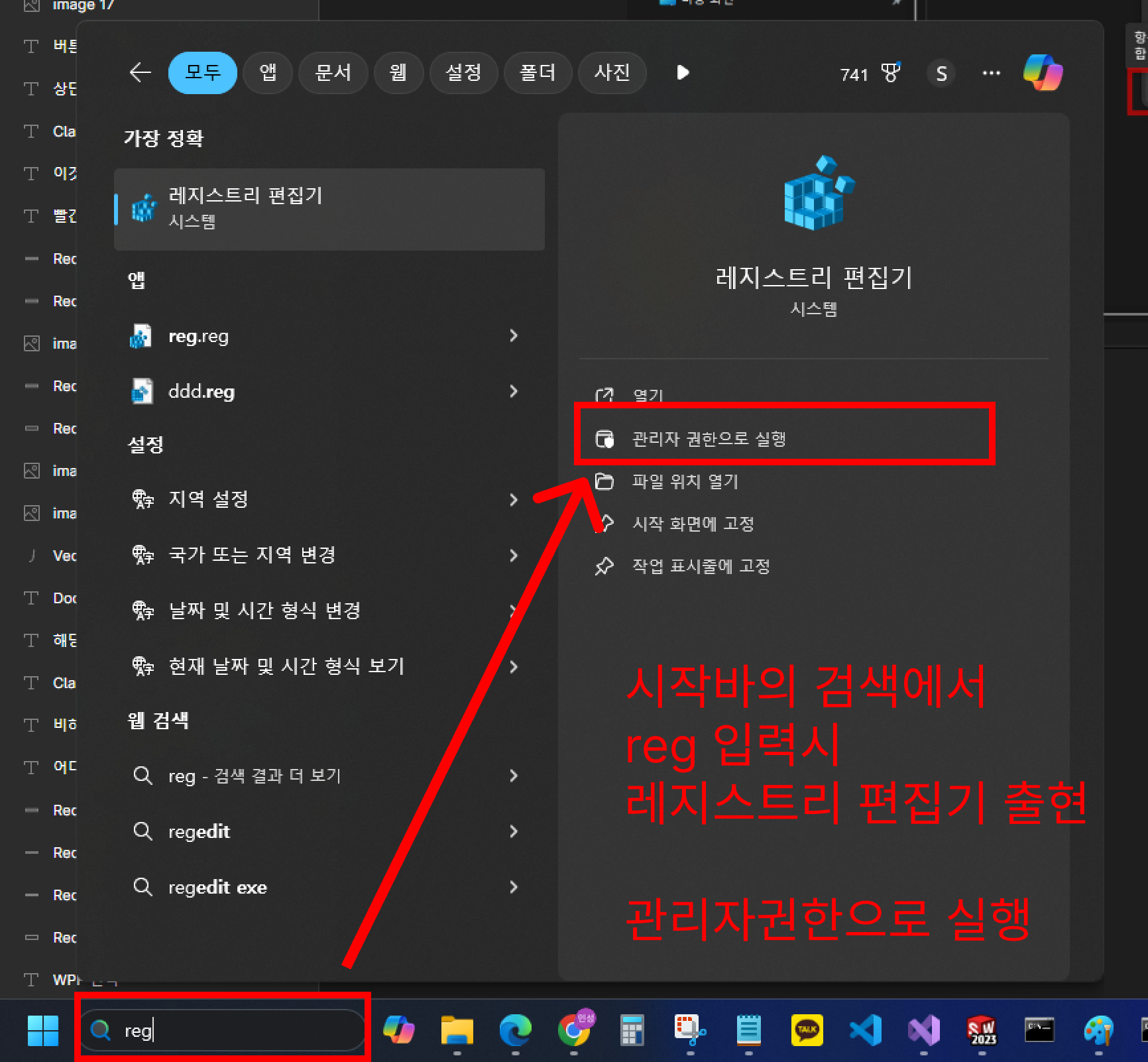Select the 설정 filter tab
The width and height of the screenshot is (1148, 1062).
point(463,72)
